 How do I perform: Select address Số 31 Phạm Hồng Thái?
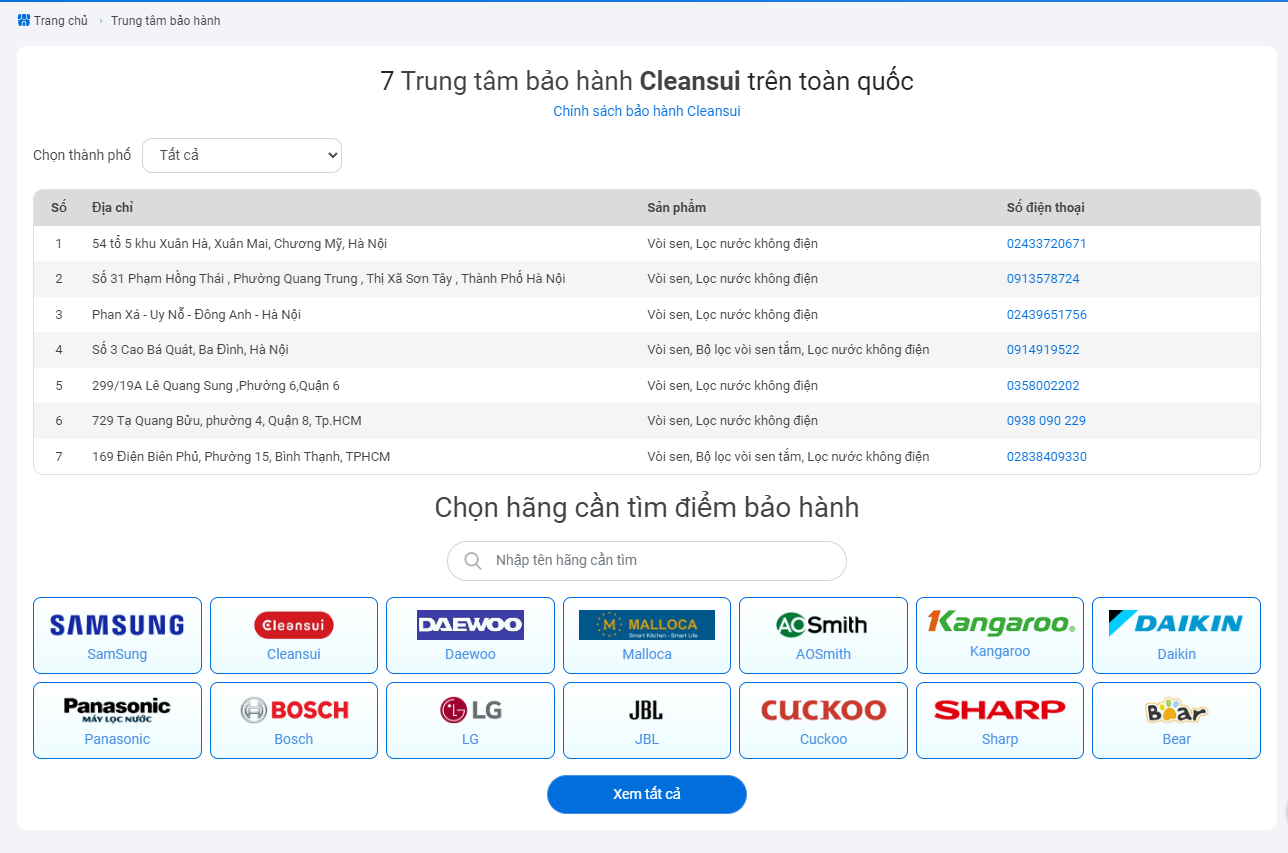(x=328, y=279)
